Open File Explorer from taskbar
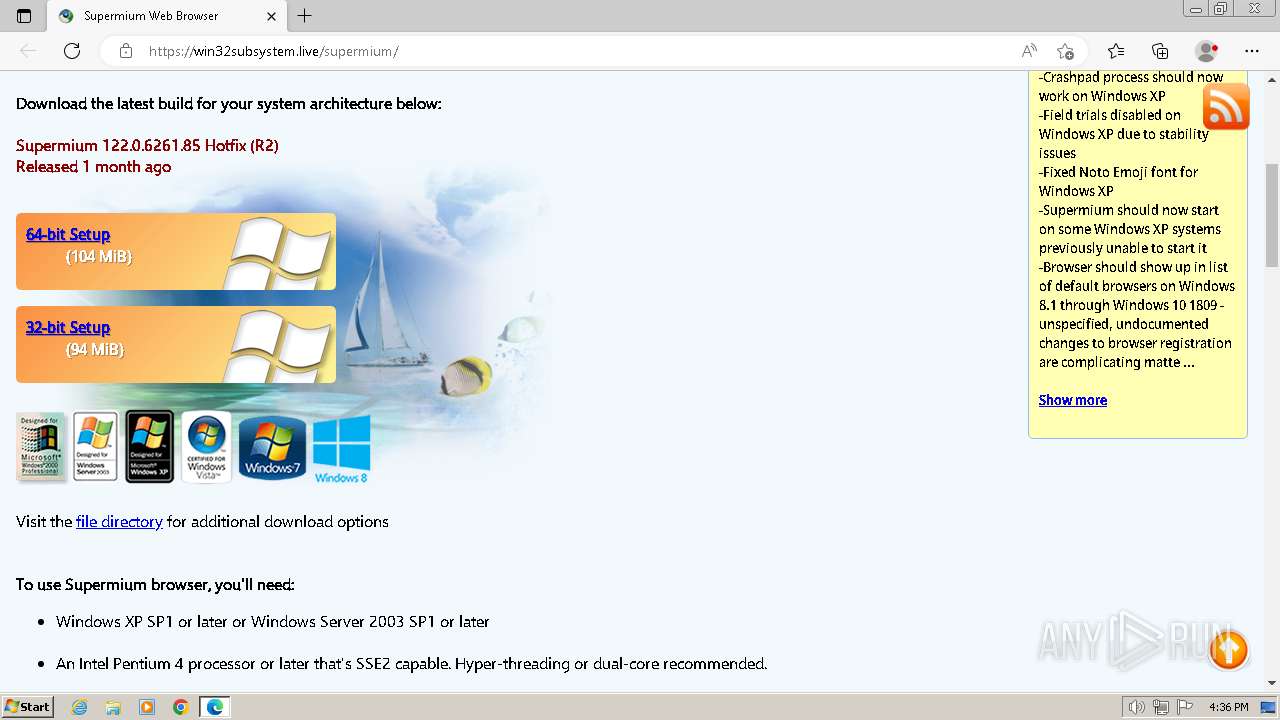1280x720 pixels. [x=113, y=707]
